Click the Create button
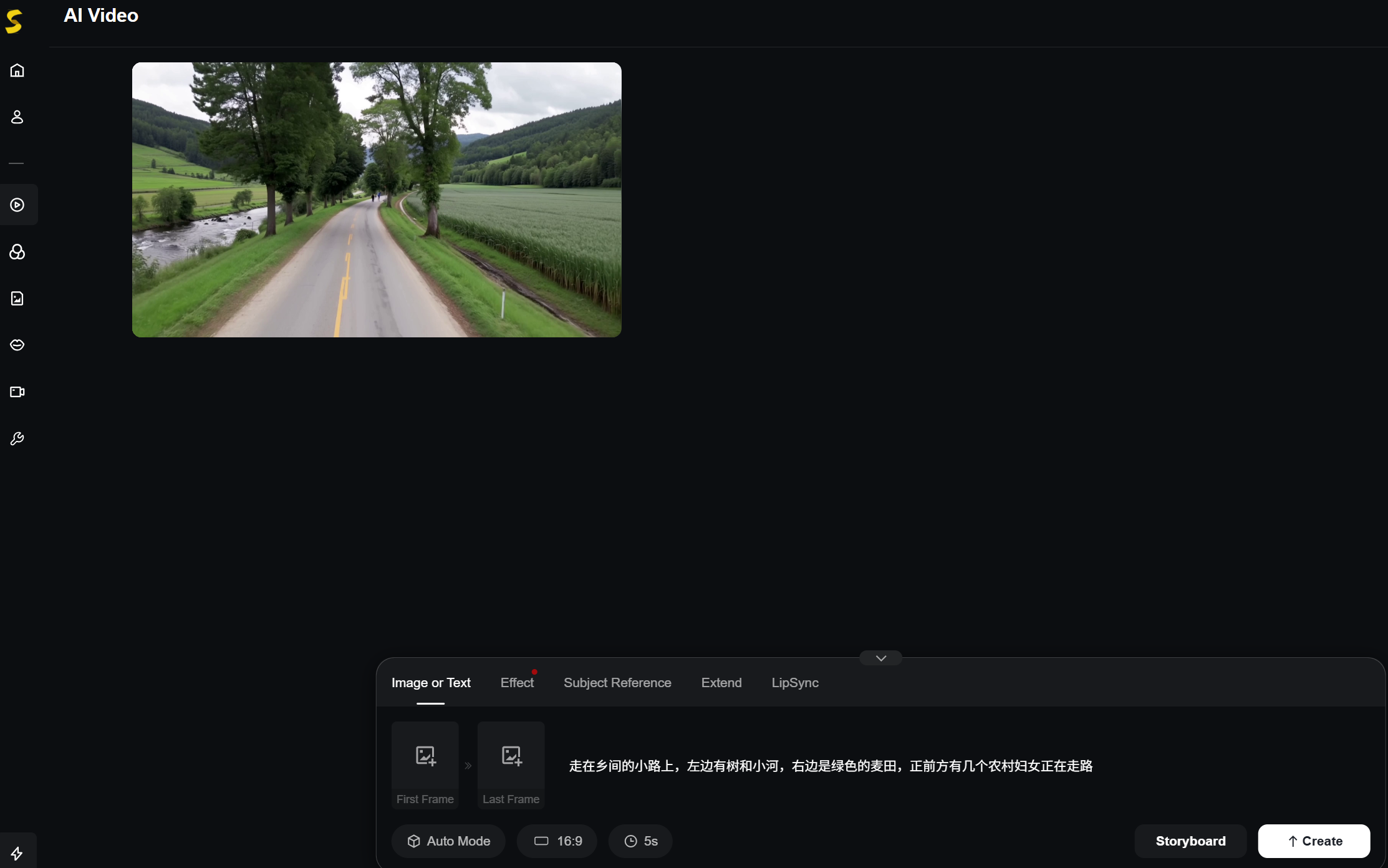This screenshot has width=1388, height=868. (x=1314, y=841)
